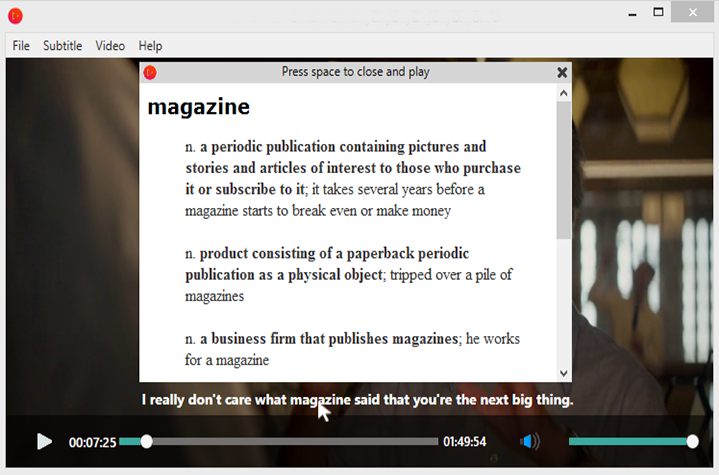
Task: Click the definition popup scrollbar thumb
Action: click(x=563, y=170)
